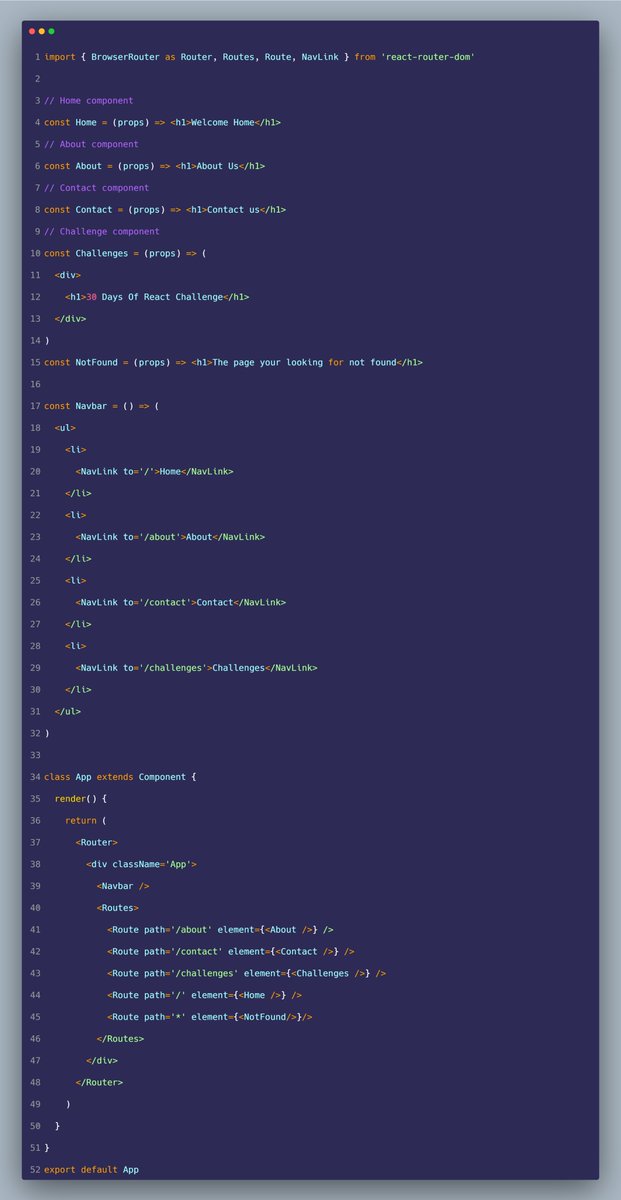Image resolution: width=621 pixels, height=1200 pixels.
Task: Click the closing '</Routes>' tag
Action: 120,1038
